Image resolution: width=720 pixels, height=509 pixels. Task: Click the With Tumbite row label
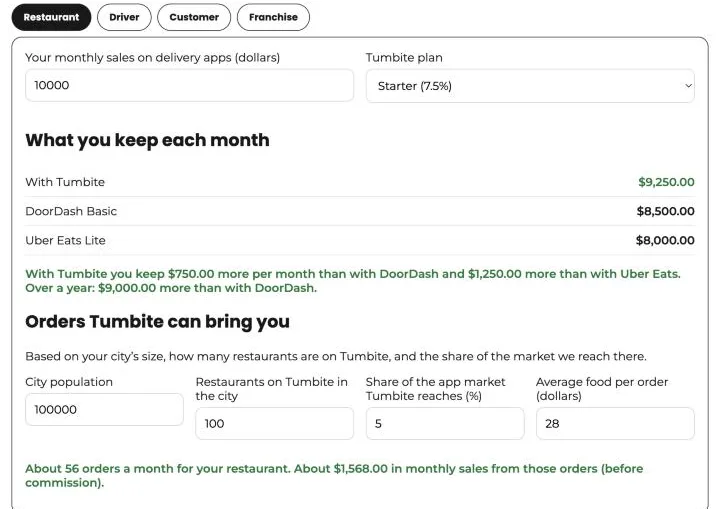(x=65, y=182)
